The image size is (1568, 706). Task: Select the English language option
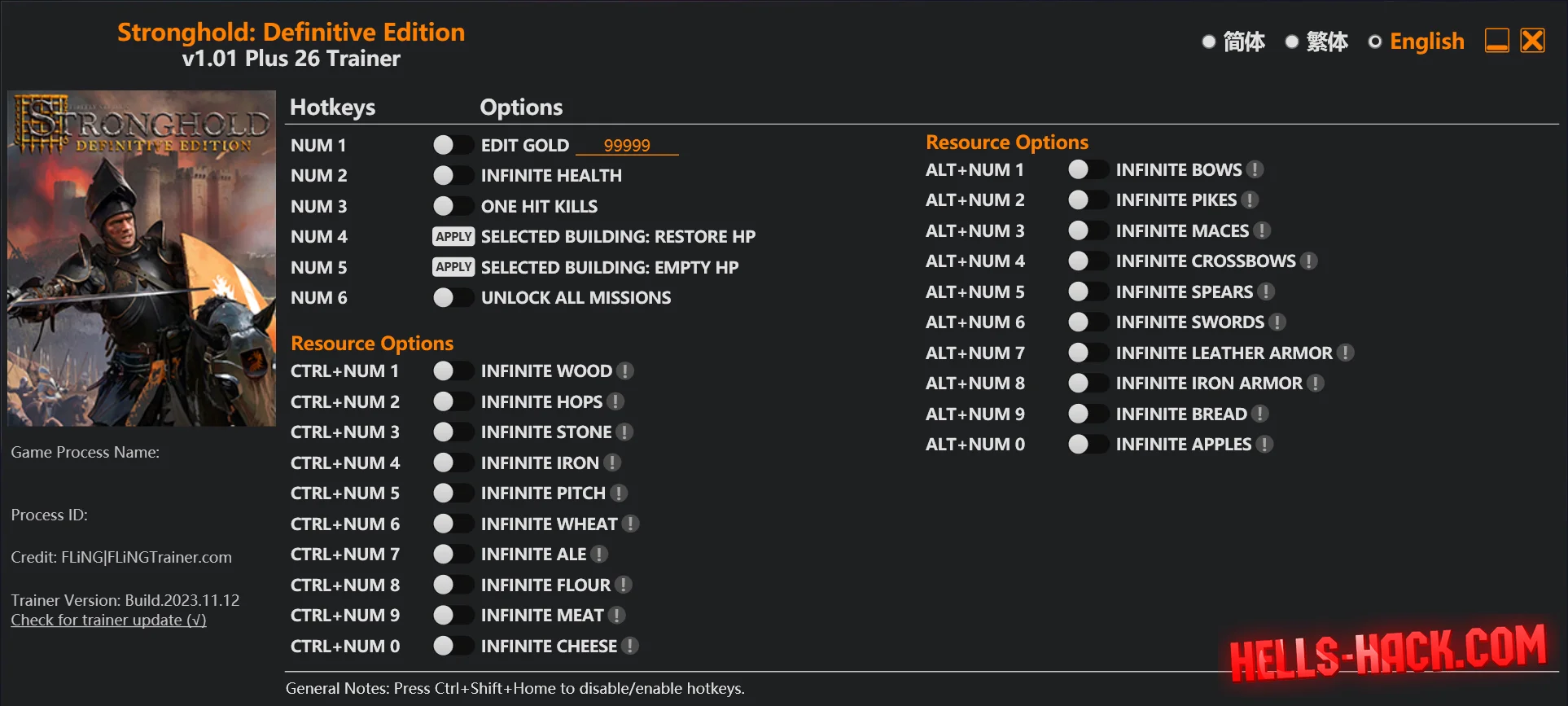[x=1416, y=42]
